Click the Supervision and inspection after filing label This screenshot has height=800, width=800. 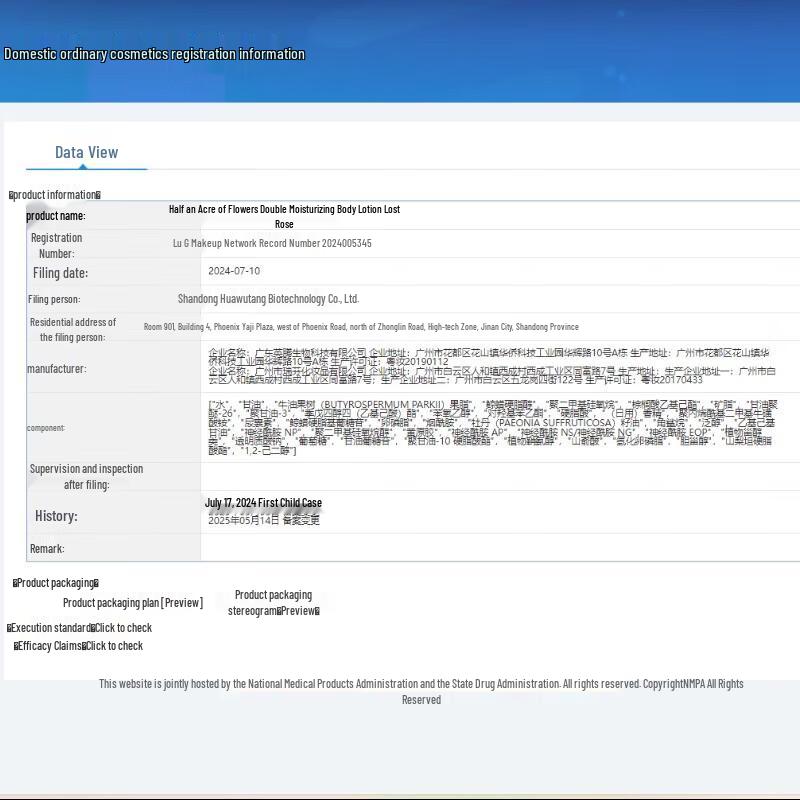tap(86, 476)
